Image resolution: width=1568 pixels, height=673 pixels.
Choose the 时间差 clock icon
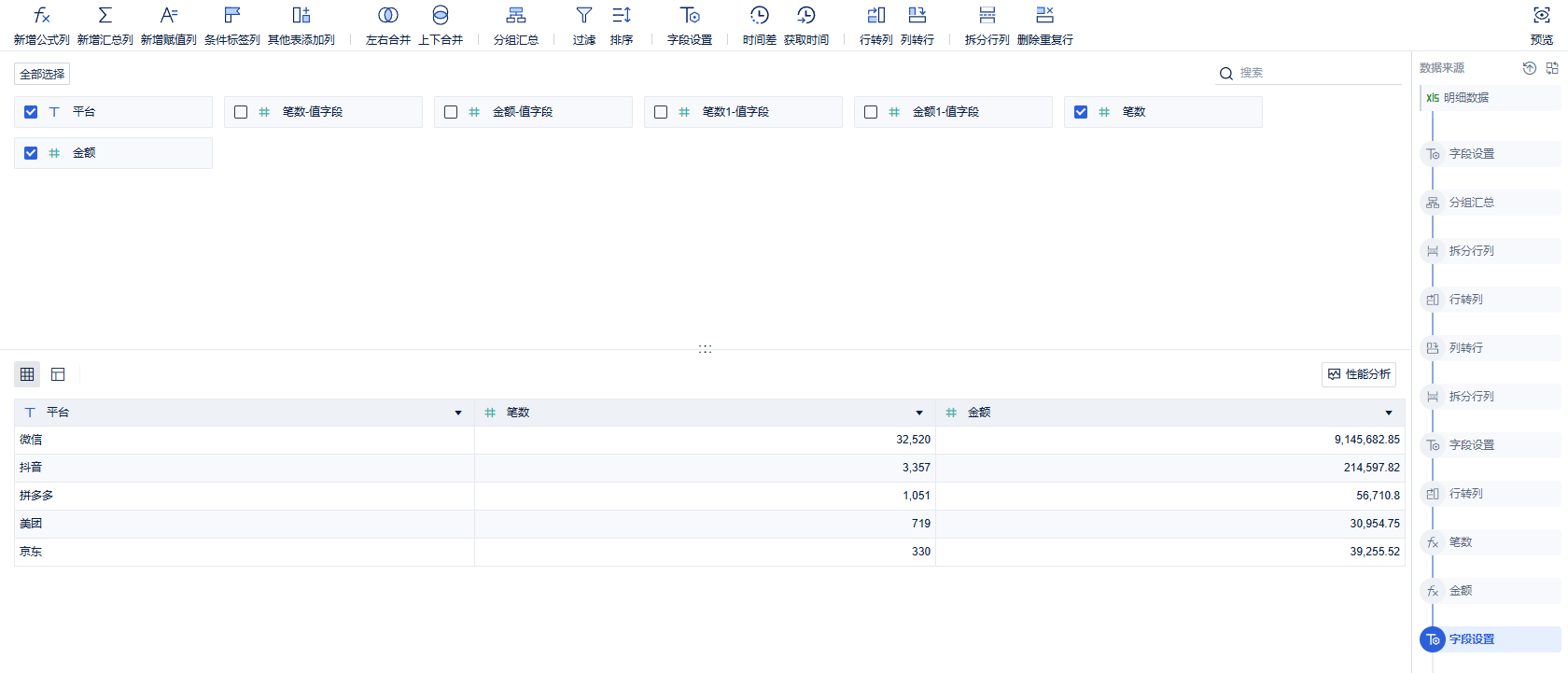(x=759, y=16)
